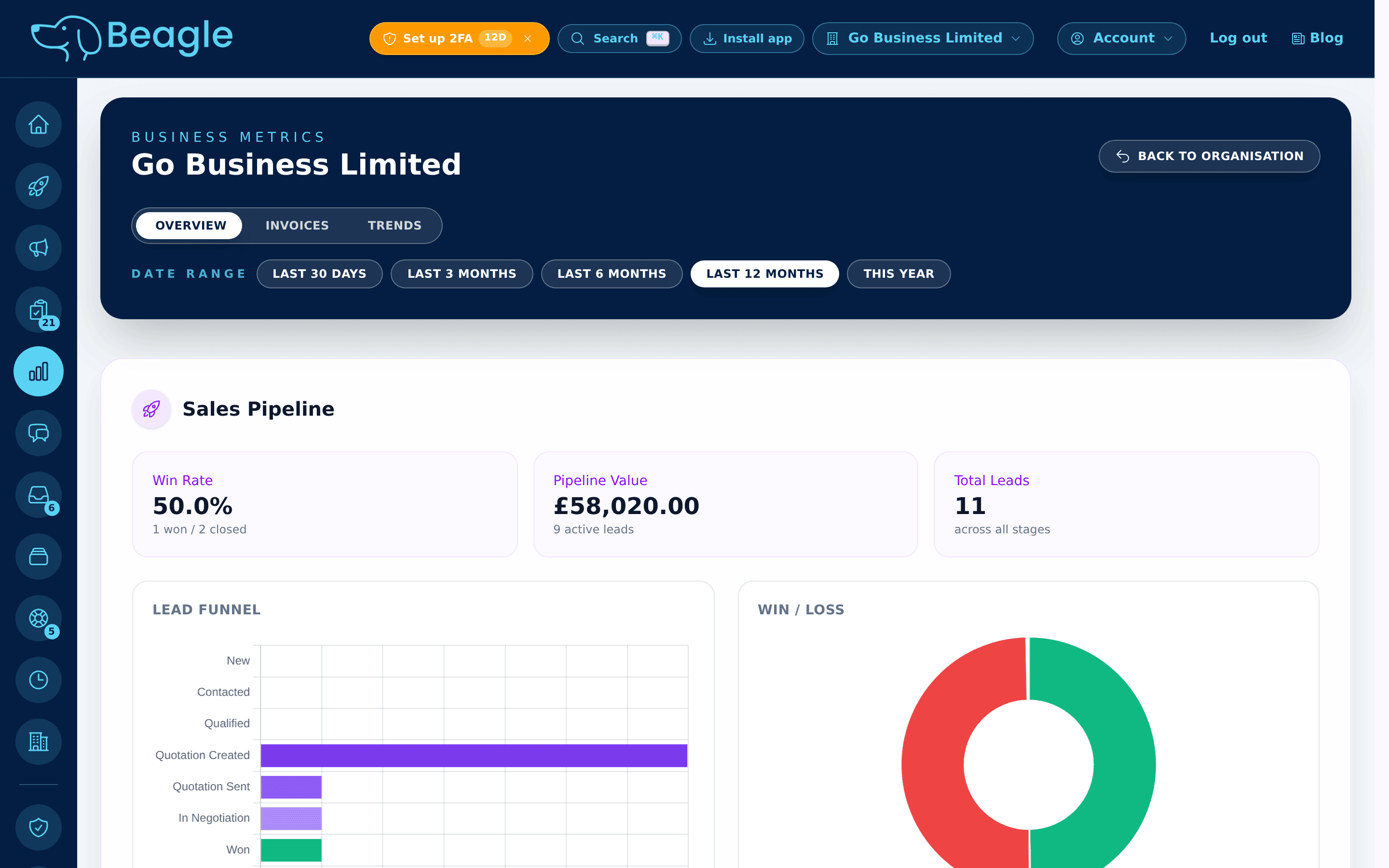
Task: Click the Go Business Limited page title
Action: coord(296,165)
